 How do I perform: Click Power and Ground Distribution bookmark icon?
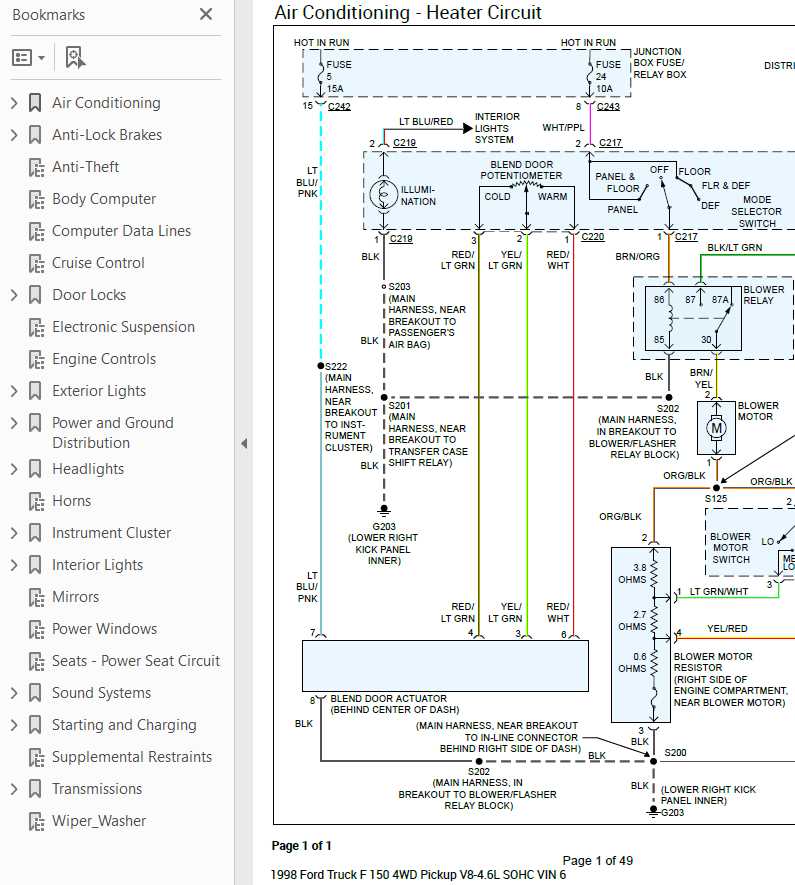click(35, 423)
